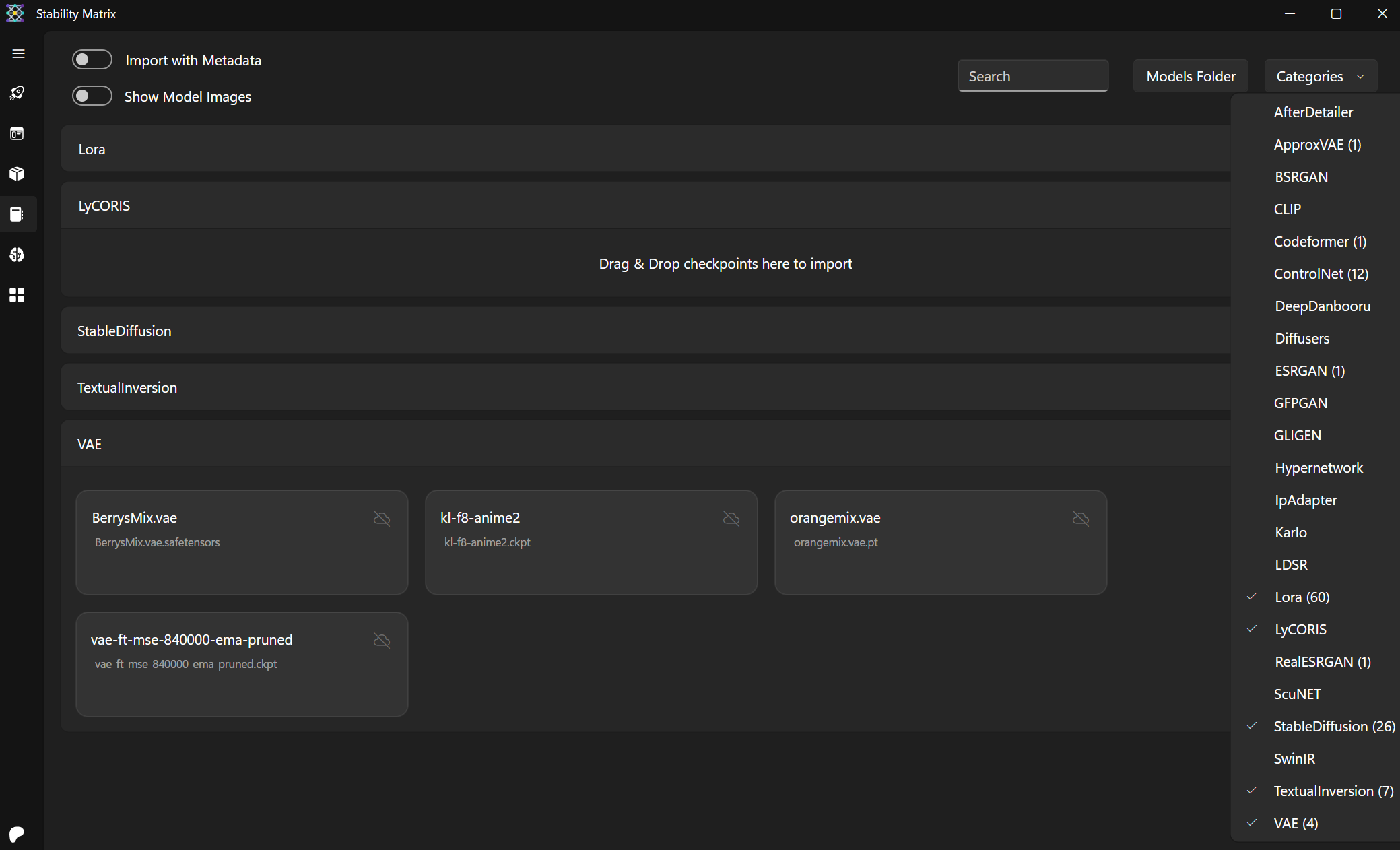Click the Patreon icon at sidebar bottom
This screenshot has width=1400, height=850.
(17, 834)
